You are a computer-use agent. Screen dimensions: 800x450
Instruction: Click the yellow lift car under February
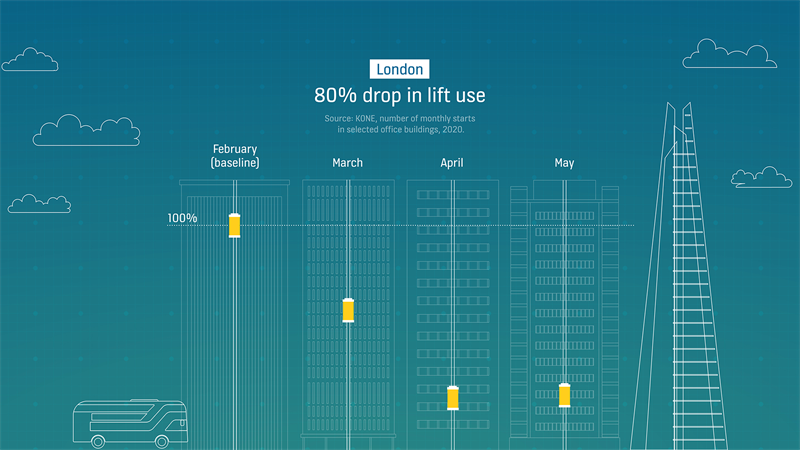234,225
